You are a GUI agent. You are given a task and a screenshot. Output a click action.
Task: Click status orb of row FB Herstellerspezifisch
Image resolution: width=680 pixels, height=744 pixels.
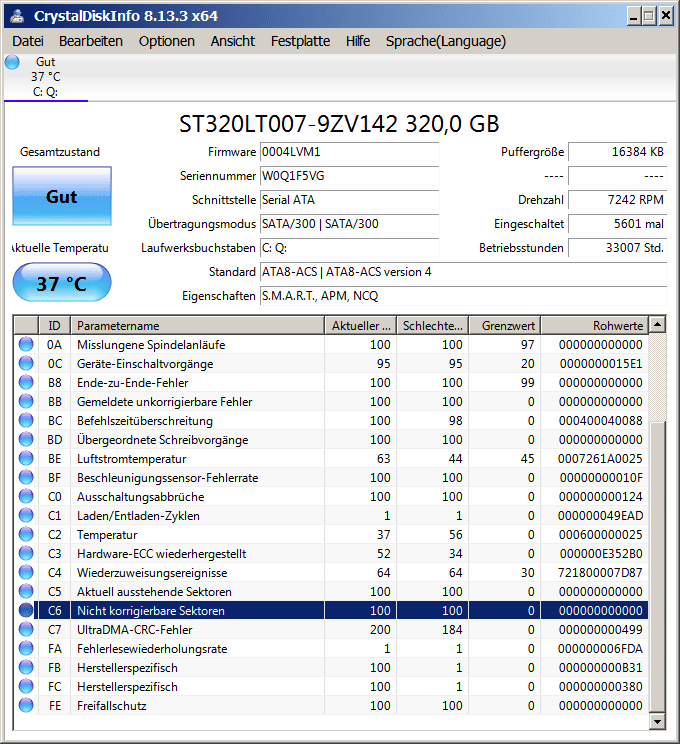[26, 667]
